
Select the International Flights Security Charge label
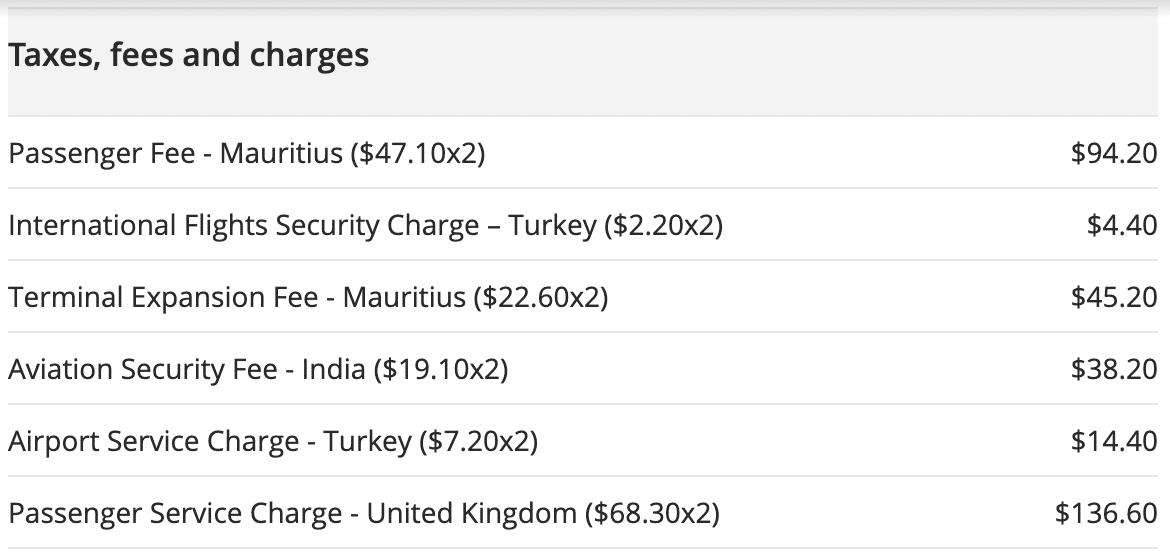pyautogui.click(x=300, y=226)
